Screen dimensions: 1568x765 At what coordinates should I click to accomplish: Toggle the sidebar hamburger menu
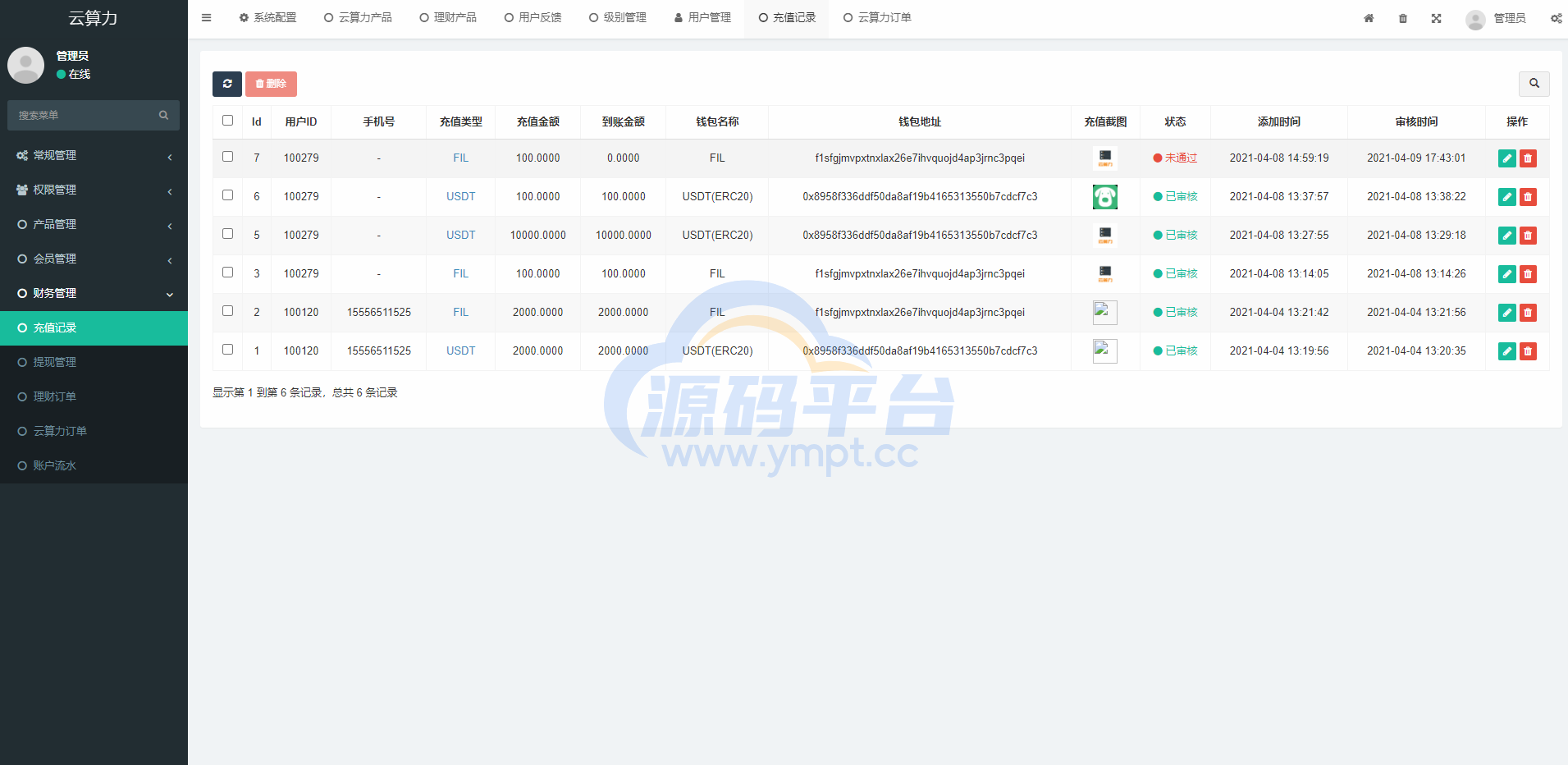point(207,18)
